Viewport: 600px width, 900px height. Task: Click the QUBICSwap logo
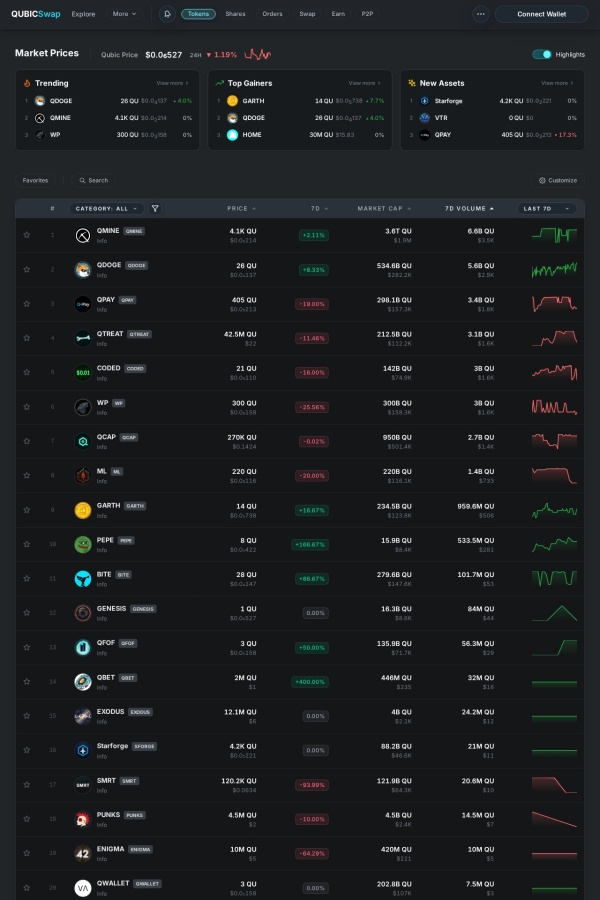point(36,14)
